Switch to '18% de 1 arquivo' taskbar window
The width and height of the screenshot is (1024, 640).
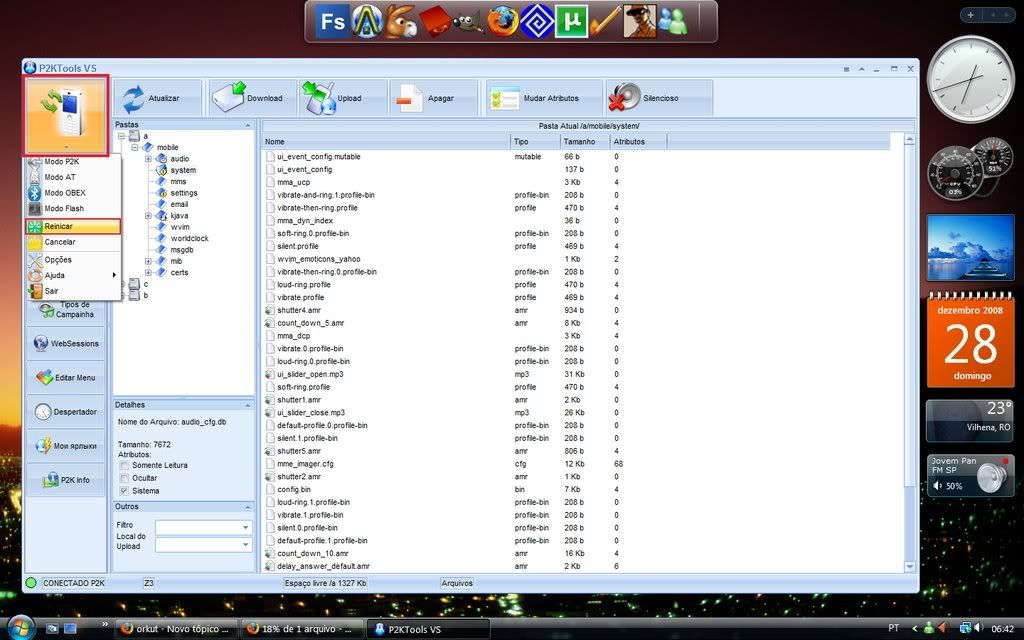(x=302, y=629)
